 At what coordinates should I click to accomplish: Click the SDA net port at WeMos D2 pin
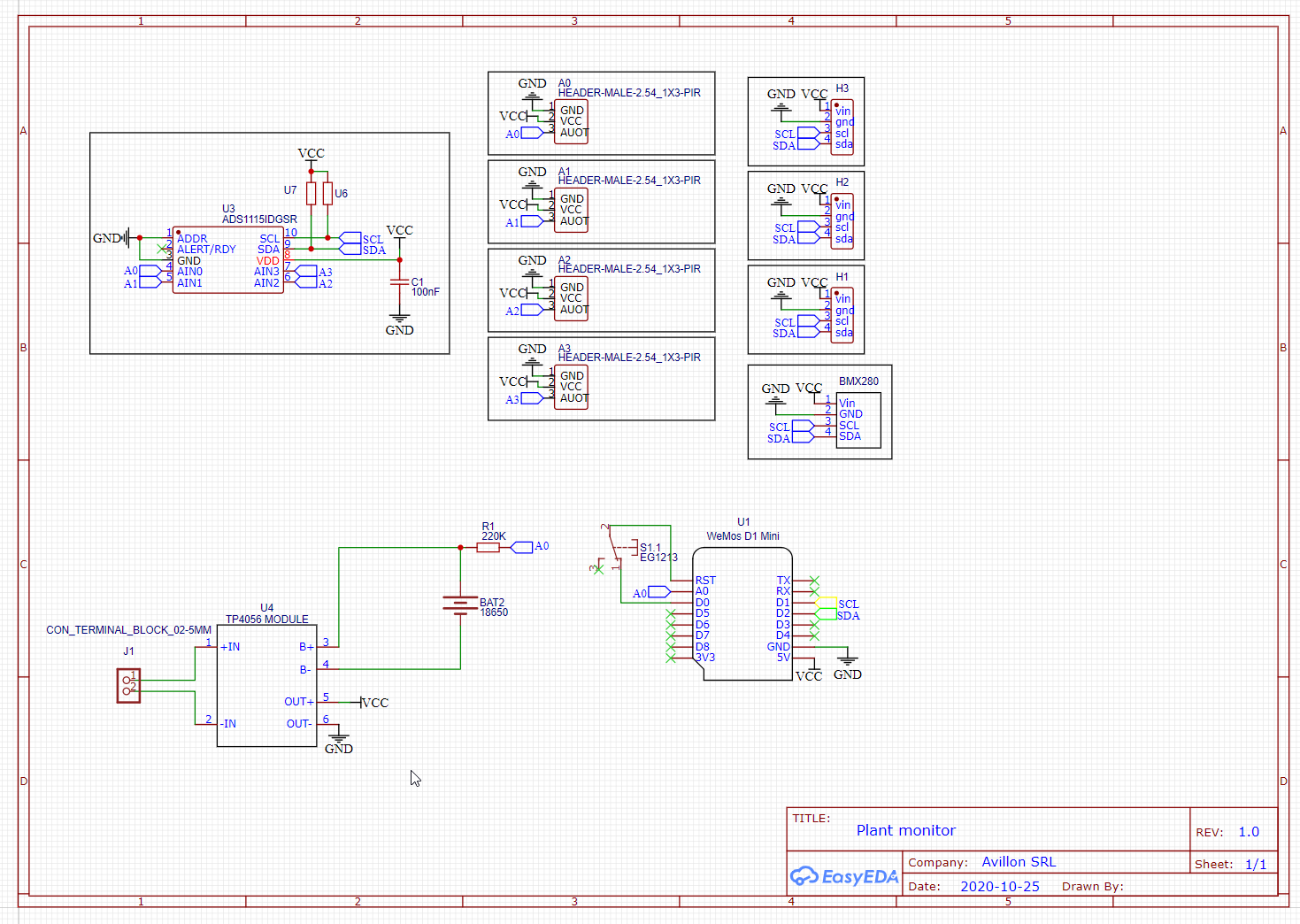(836, 615)
